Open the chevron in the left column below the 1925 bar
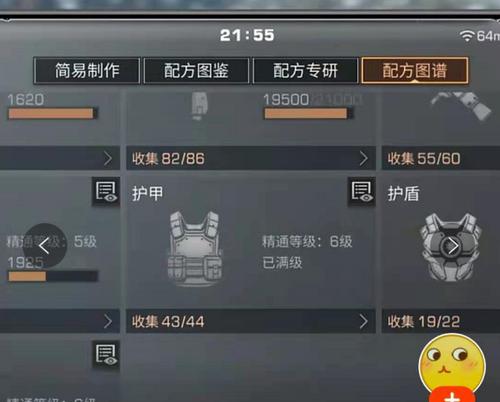 (108, 322)
